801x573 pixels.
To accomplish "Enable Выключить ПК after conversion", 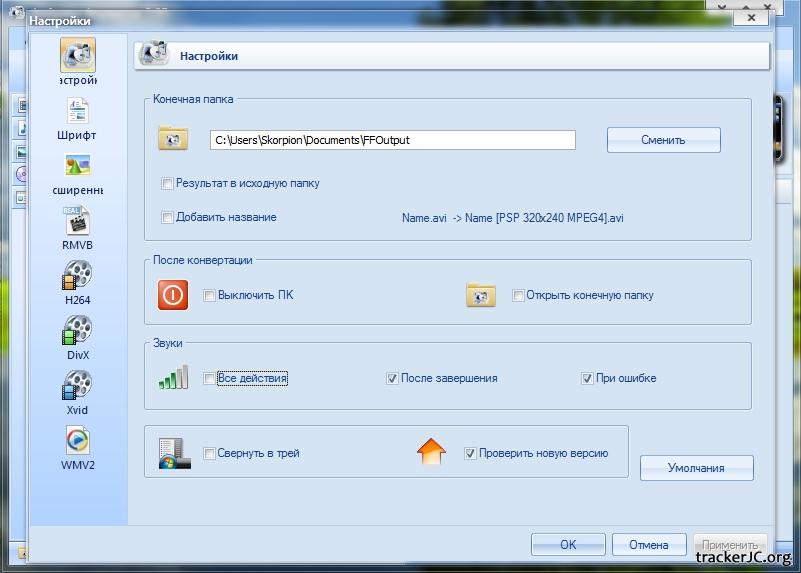I will point(209,296).
